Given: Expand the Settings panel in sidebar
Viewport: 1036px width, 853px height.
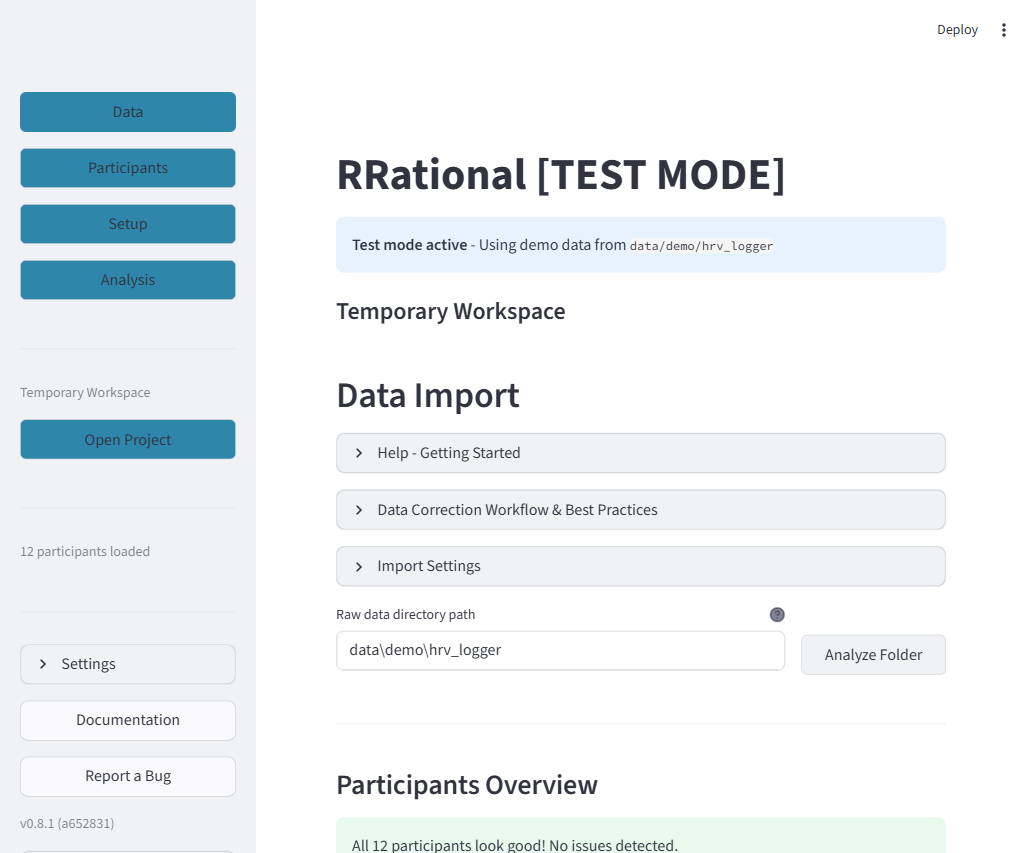Looking at the screenshot, I should pyautogui.click(x=128, y=664).
